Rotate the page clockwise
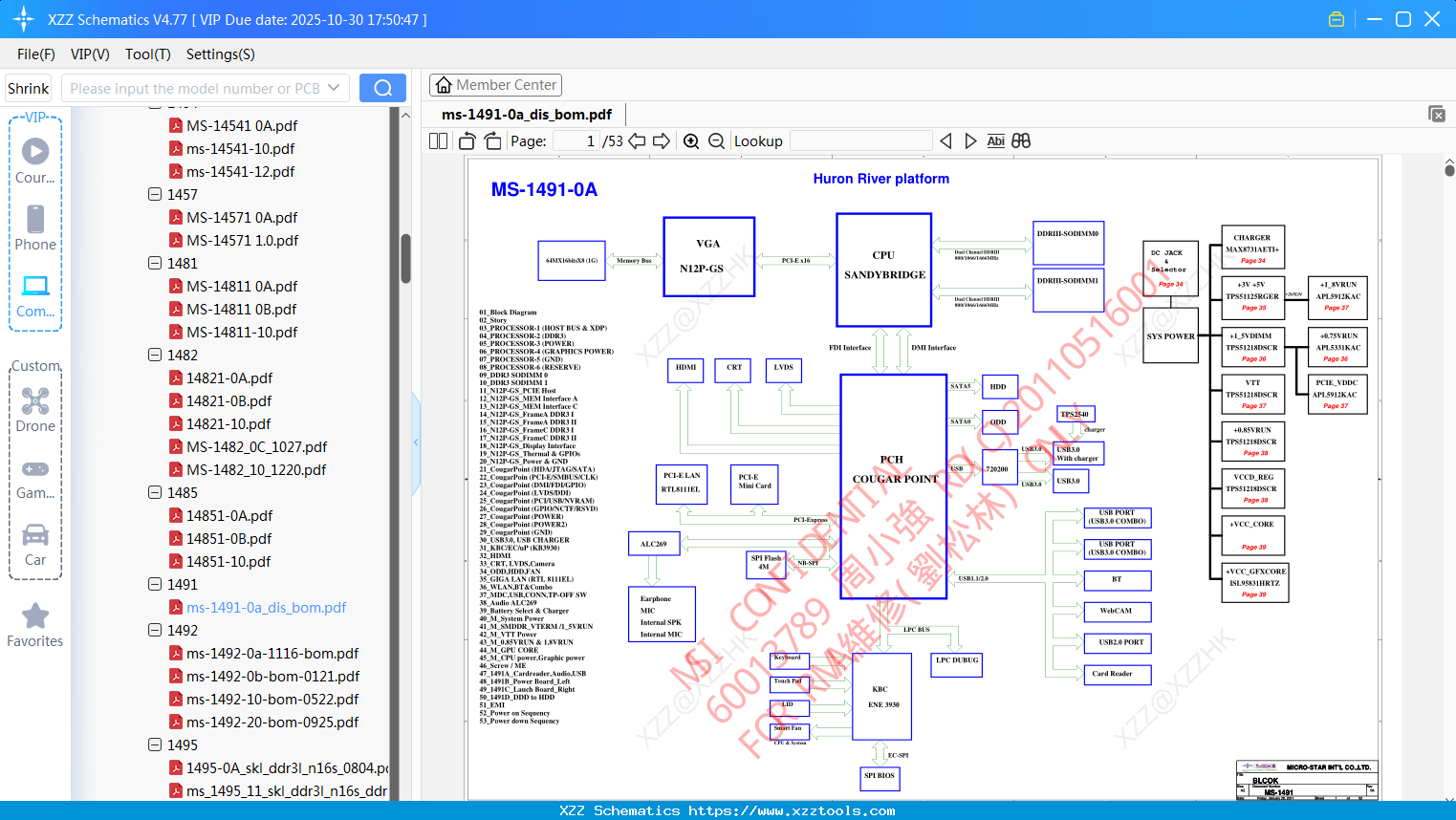 (492, 140)
